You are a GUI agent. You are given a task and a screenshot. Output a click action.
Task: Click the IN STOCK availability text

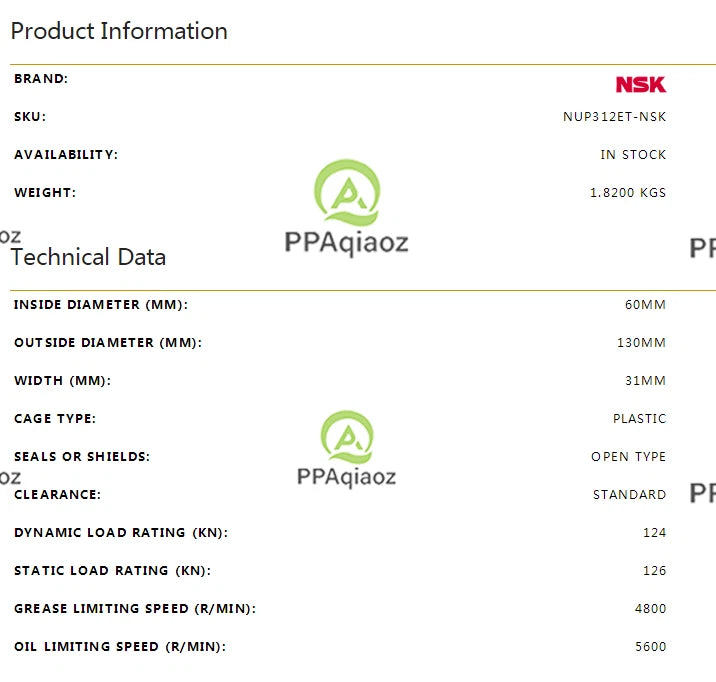click(x=633, y=155)
